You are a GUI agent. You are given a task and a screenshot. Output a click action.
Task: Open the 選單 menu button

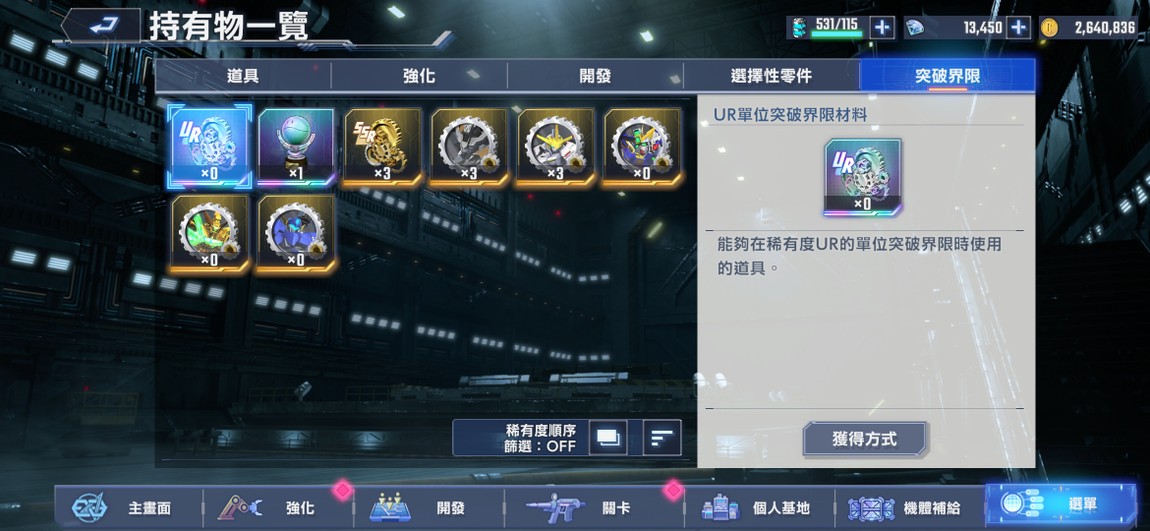pyautogui.click(x=1061, y=505)
